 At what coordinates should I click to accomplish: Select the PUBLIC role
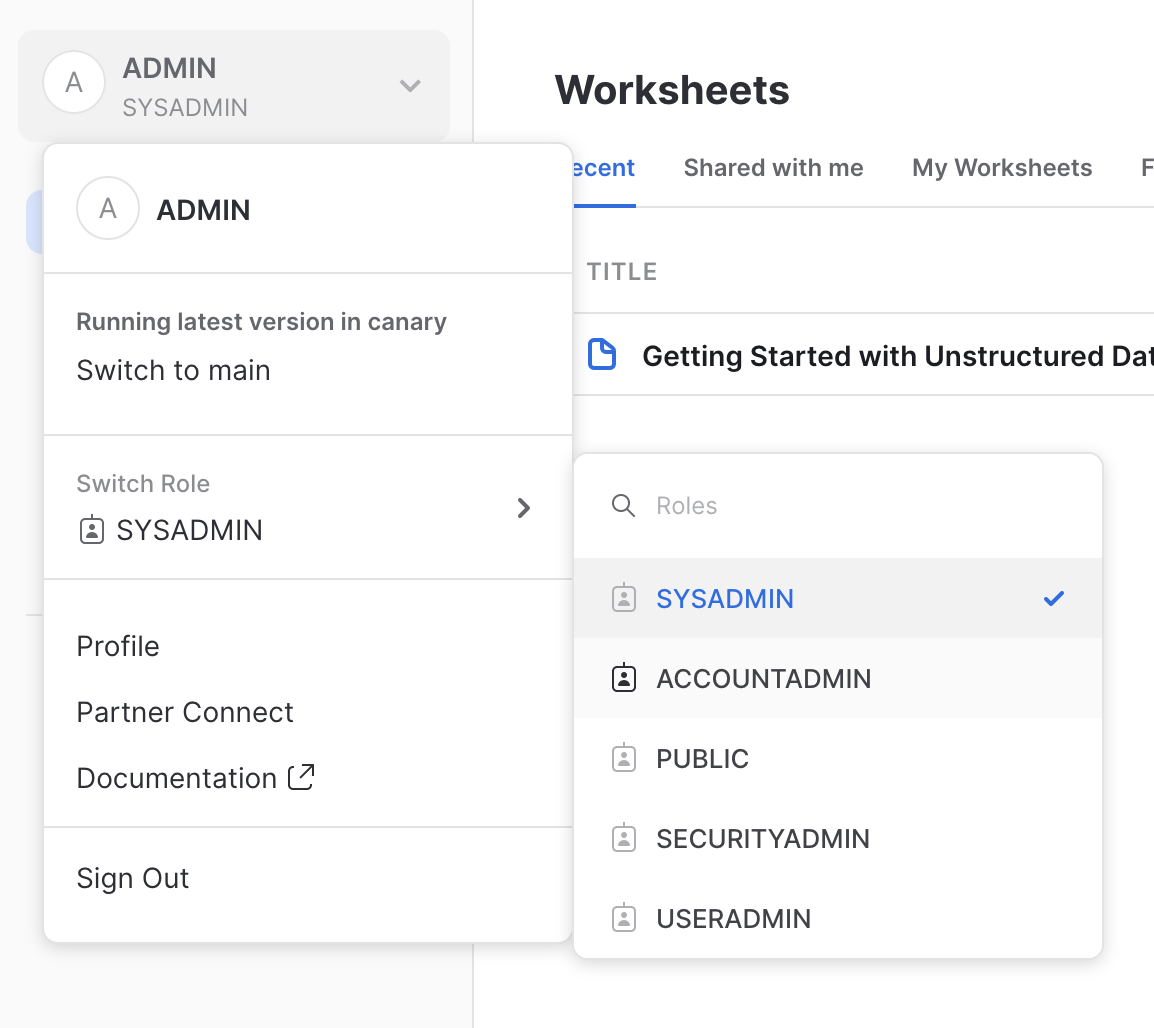point(703,758)
